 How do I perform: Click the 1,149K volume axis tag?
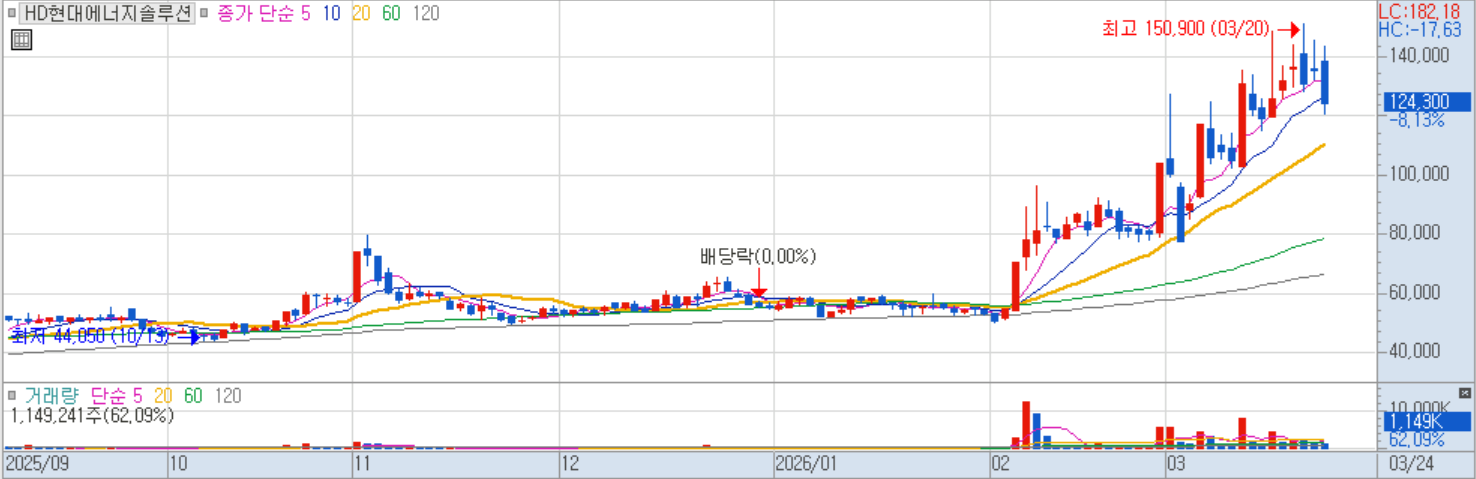(x=1427, y=421)
